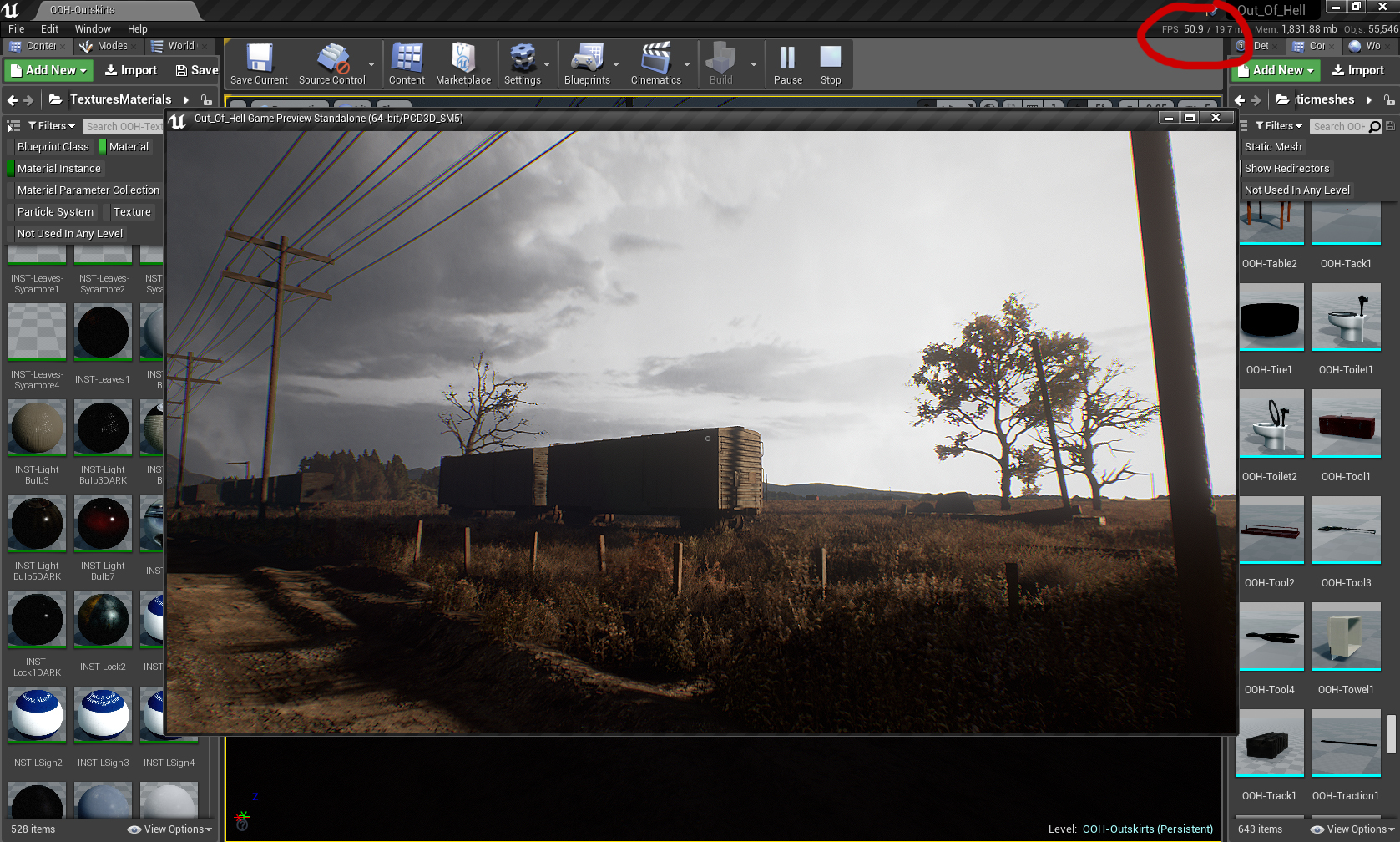This screenshot has width=1400, height=842.
Task: Expand the left Filters dropdown
Action: [52, 126]
